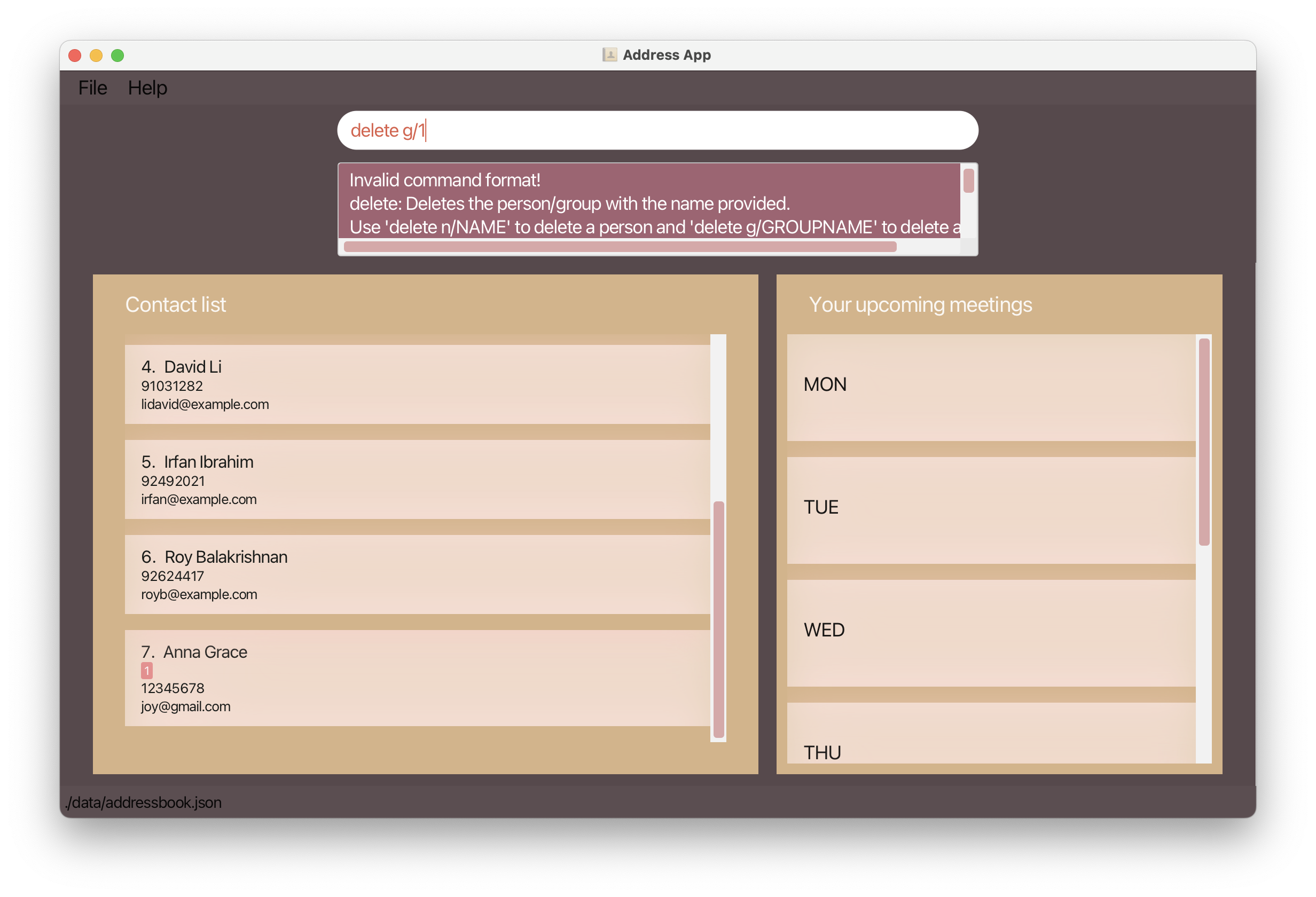Click the green fullscreen window button

[x=117, y=56]
